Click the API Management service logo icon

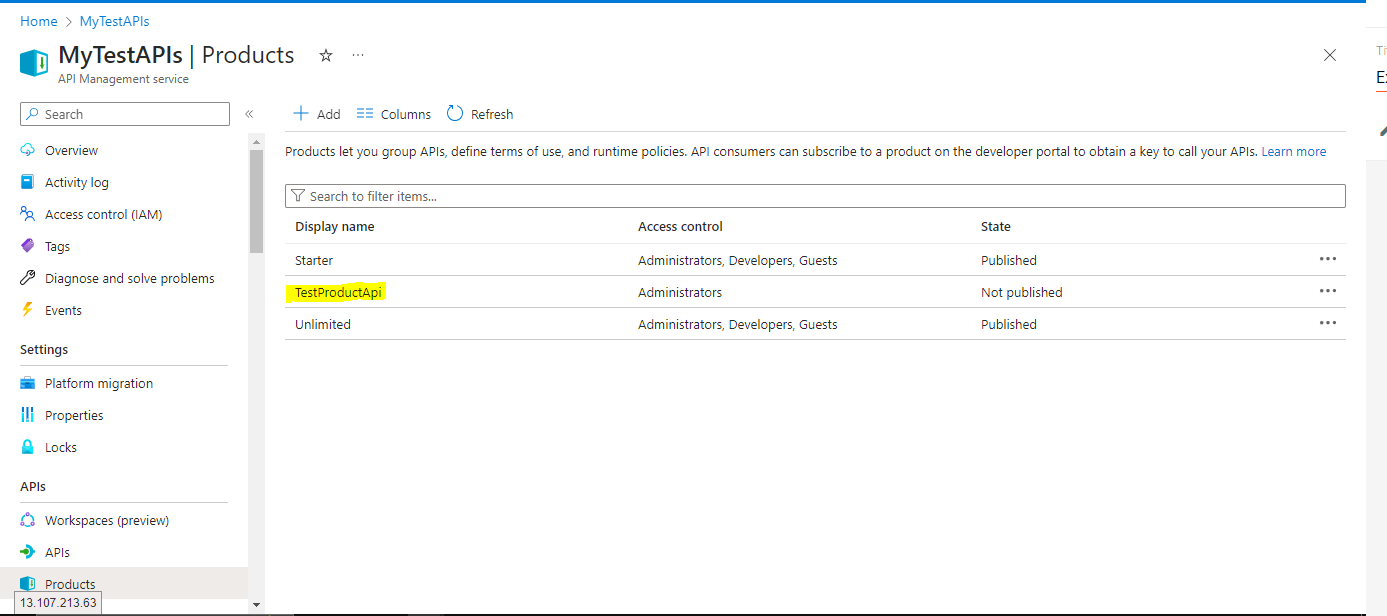34,62
